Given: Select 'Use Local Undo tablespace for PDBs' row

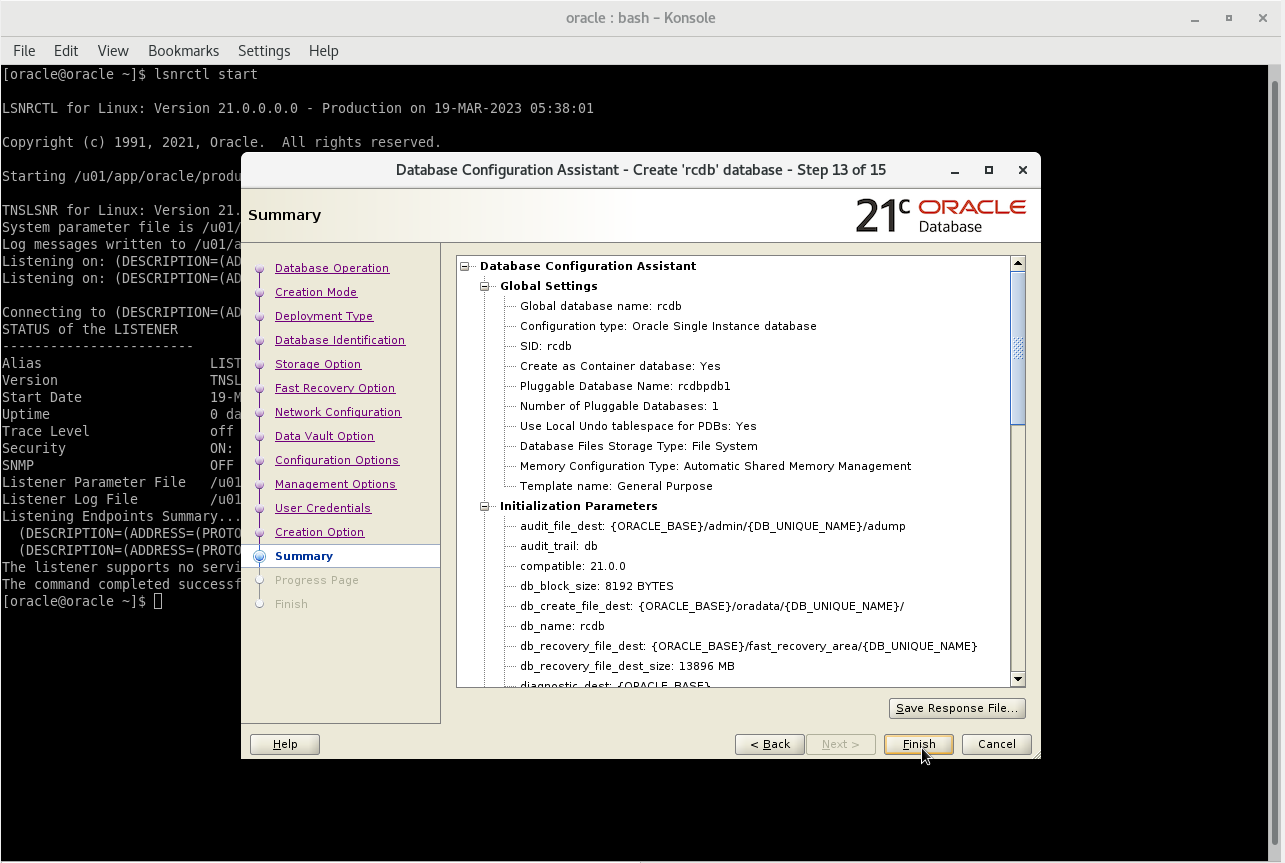Looking at the screenshot, I should pos(638,426).
